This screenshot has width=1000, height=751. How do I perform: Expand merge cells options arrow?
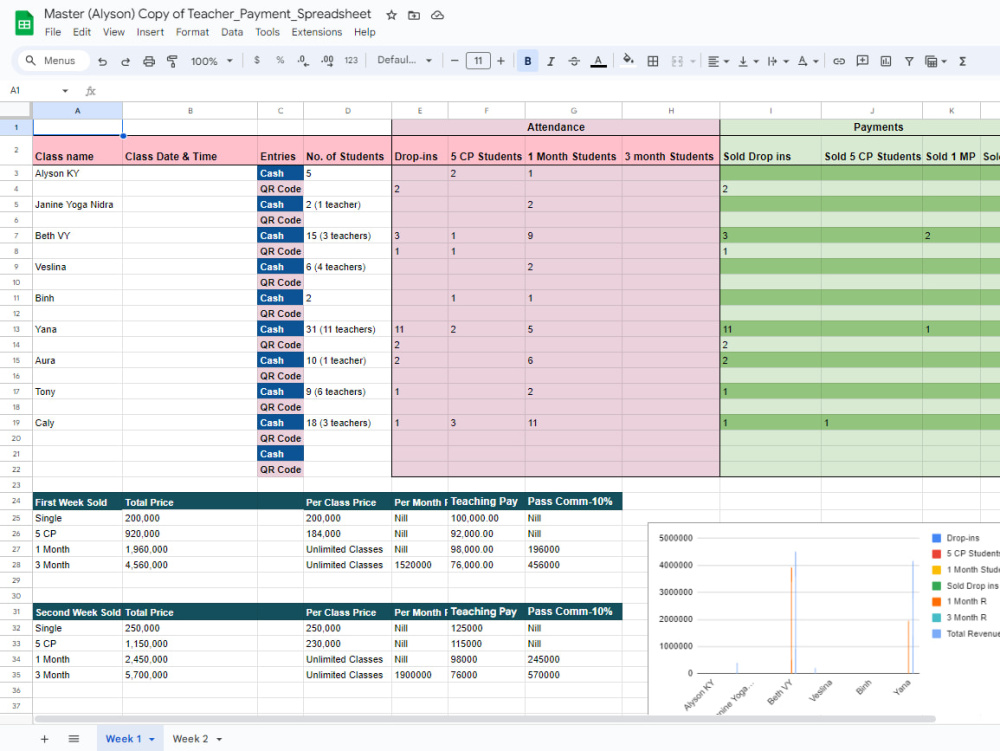693,62
